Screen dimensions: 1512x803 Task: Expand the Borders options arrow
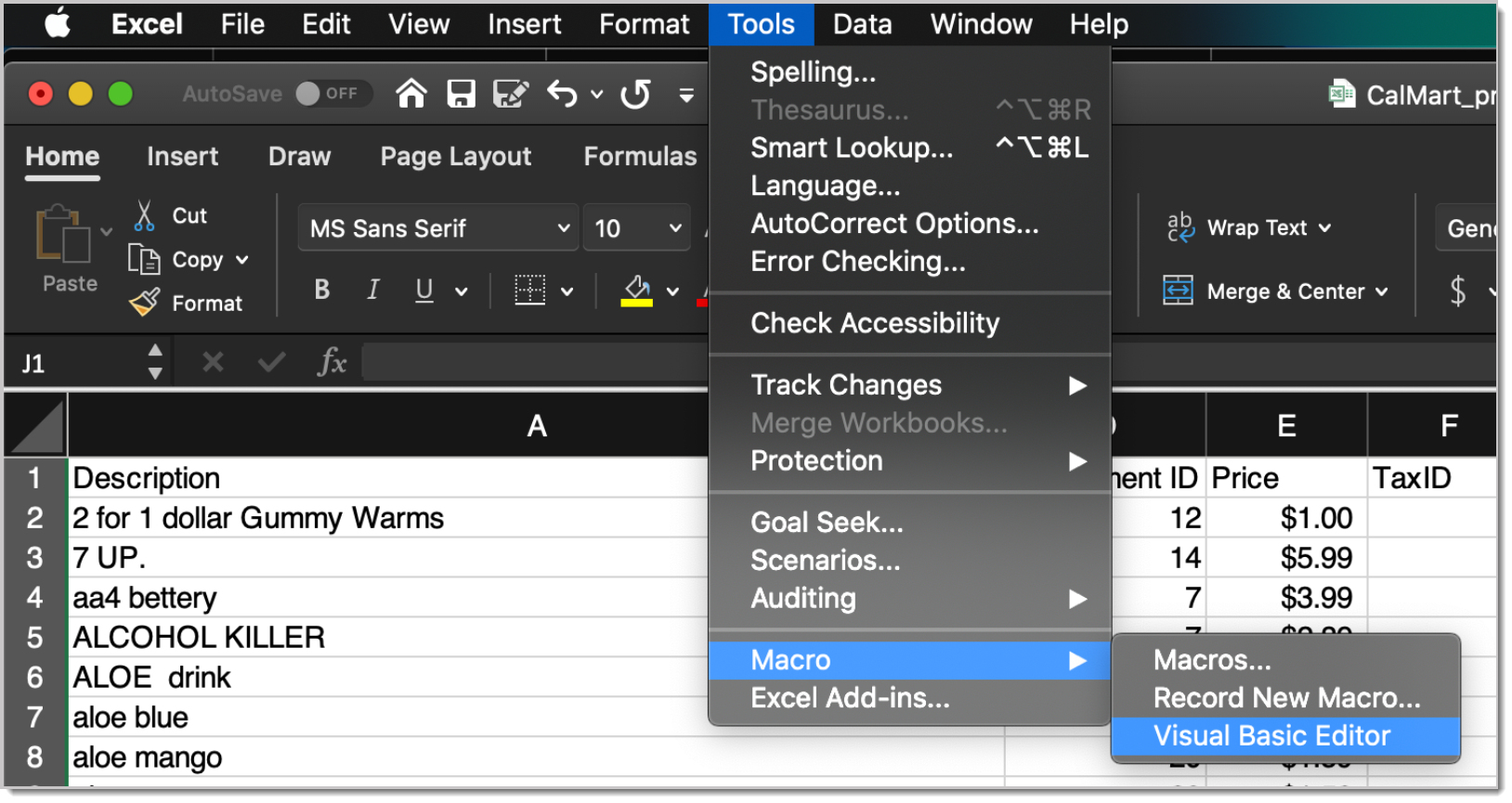[x=567, y=291]
